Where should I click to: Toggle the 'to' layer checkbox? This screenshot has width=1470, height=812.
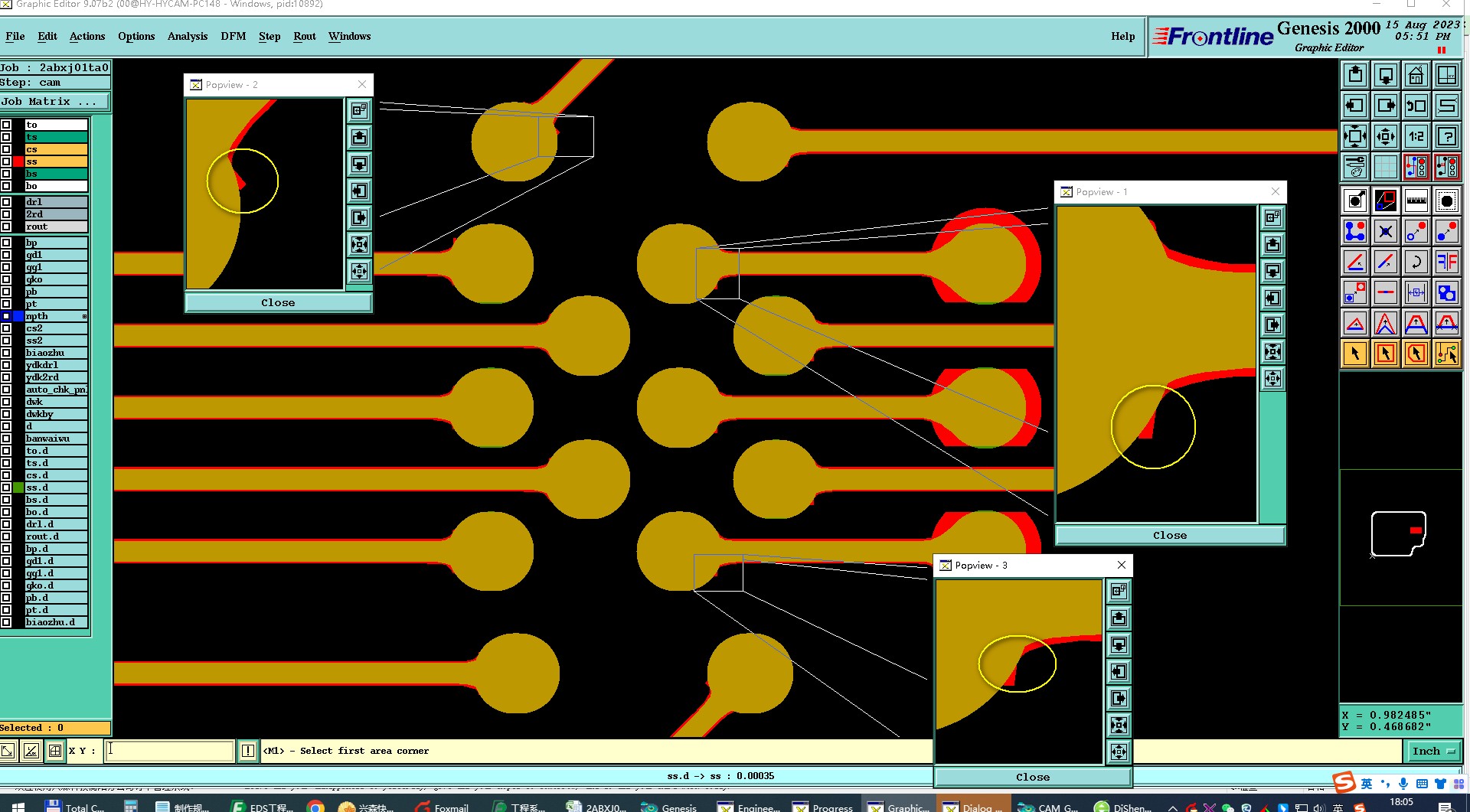coord(6,125)
